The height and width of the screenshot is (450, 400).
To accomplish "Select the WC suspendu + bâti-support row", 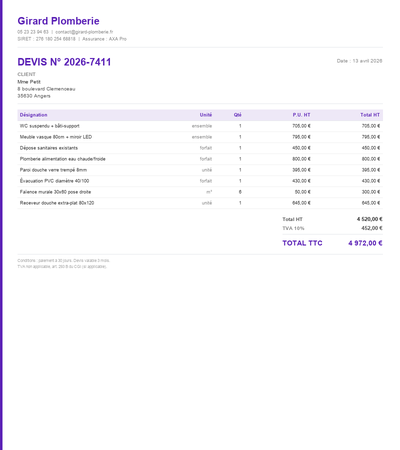I will tap(200, 126).
